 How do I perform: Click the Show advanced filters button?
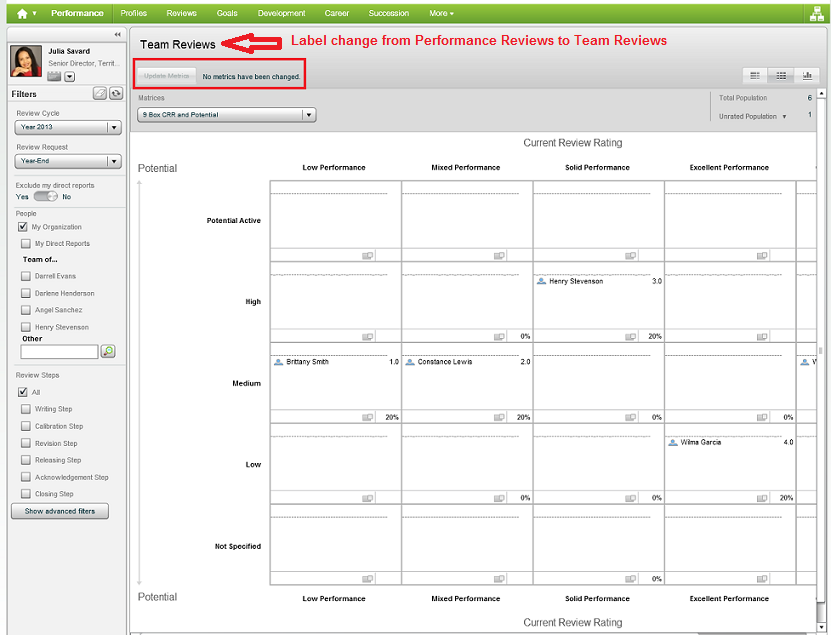pos(59,511)
